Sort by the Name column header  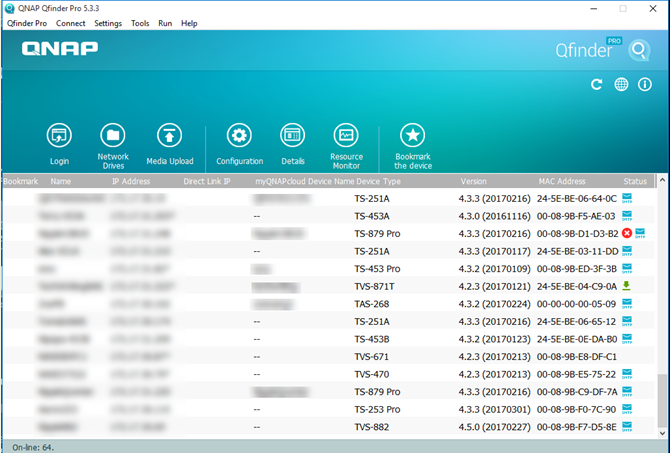click(x=61, y=181)
